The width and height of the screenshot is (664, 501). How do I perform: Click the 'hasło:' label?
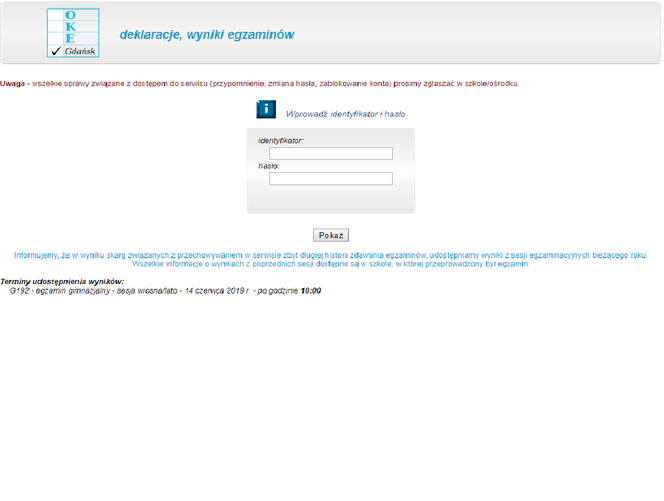pos(269,166)
